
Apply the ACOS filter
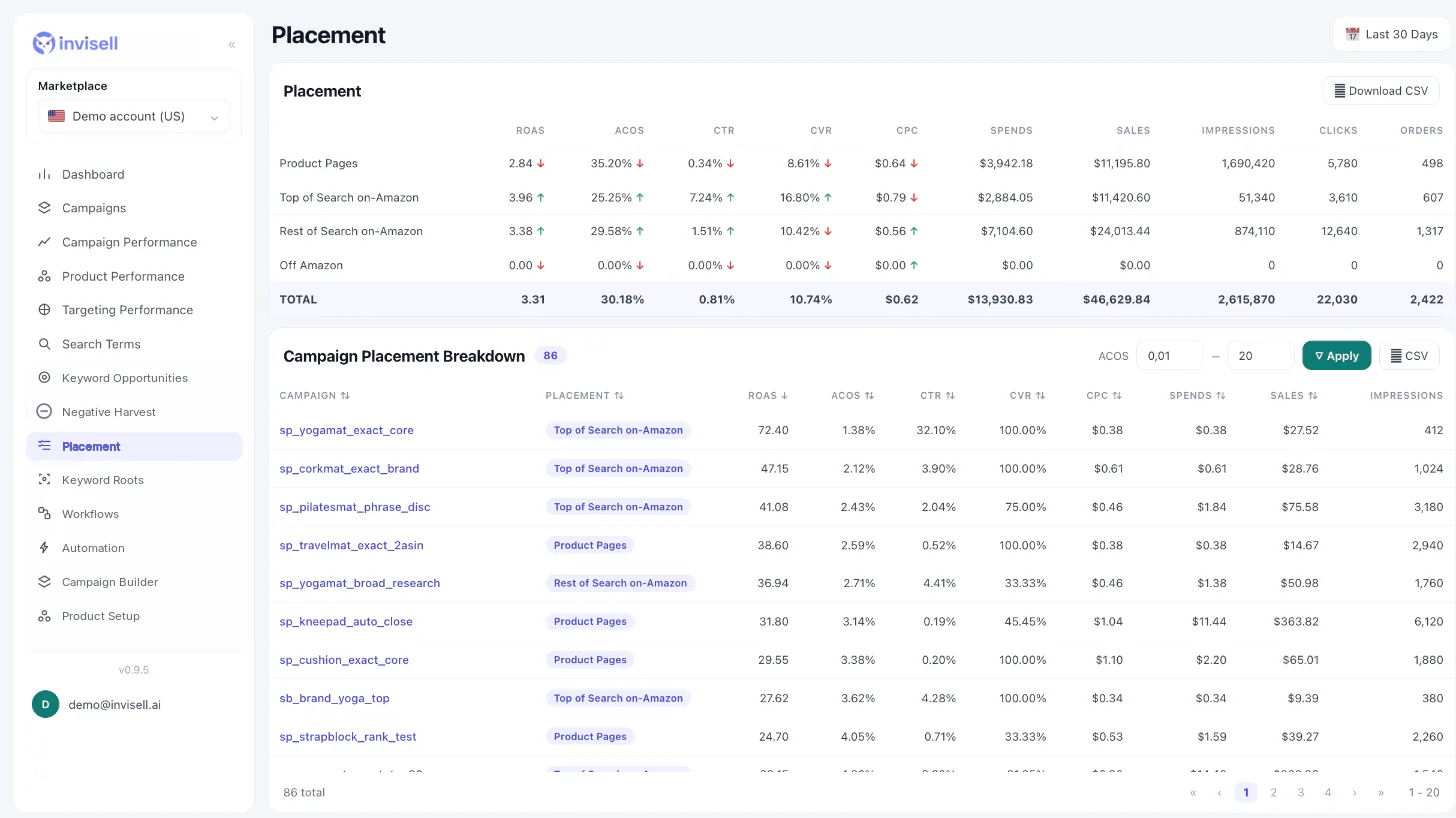pyautogui.click(x=1336, y=356)
